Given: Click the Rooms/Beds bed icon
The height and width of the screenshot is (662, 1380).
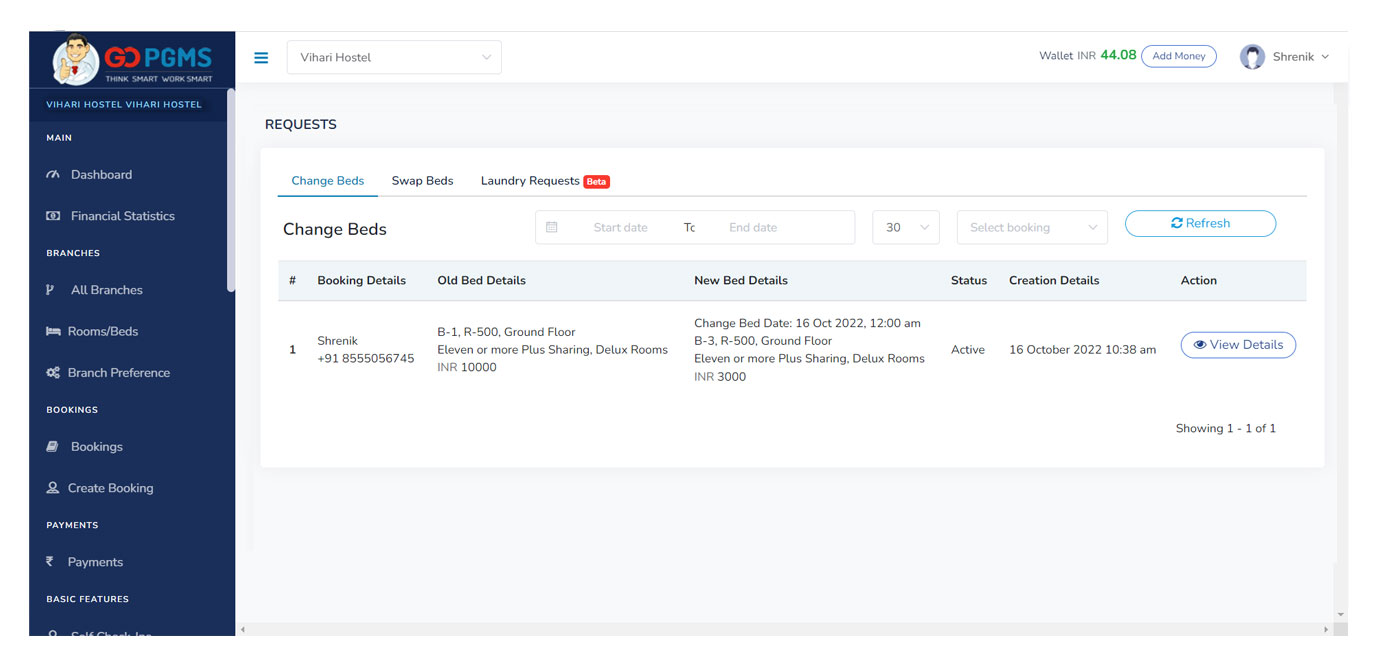Looking at the screenshot, I should click(x=53, y=331).
